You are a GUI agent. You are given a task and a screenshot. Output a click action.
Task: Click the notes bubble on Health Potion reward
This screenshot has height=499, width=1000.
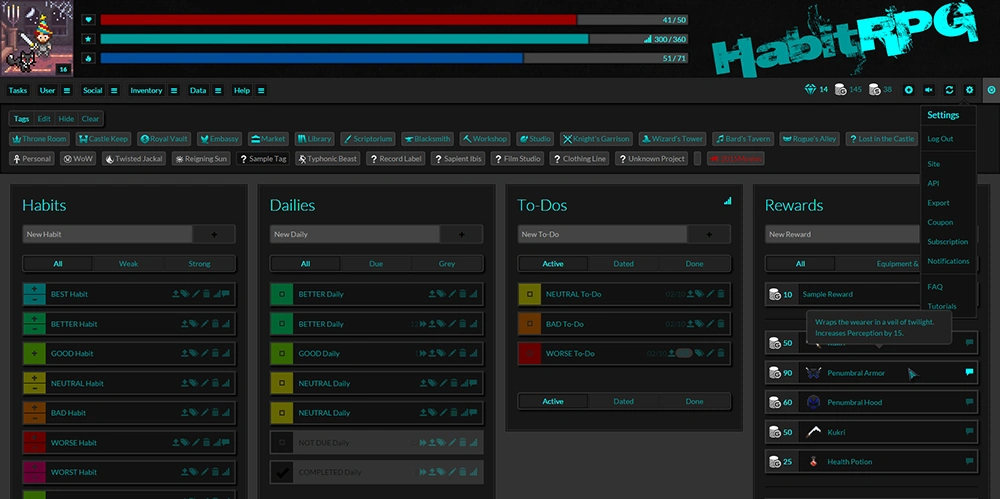(x=969, y=461)
